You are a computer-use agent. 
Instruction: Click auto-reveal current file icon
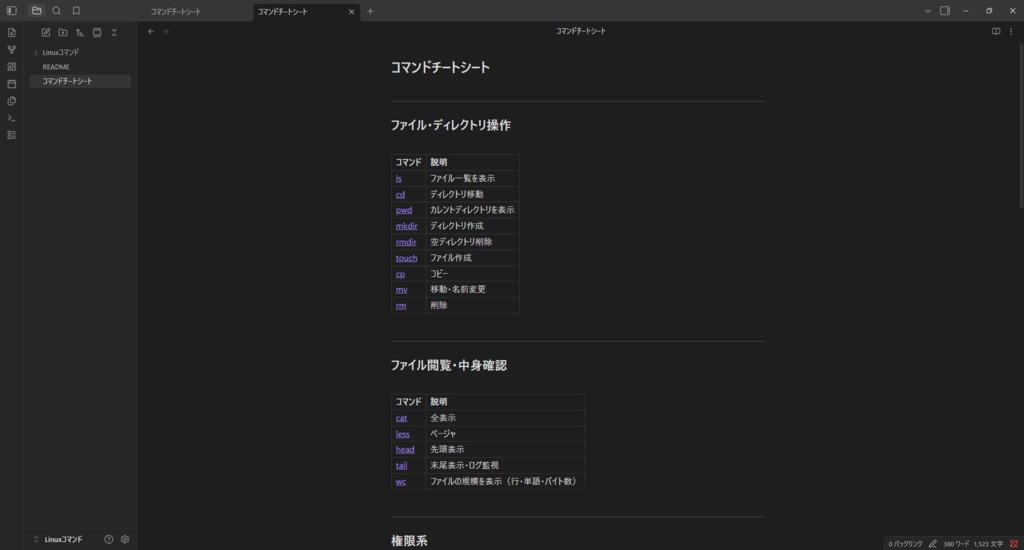point(97,33)
